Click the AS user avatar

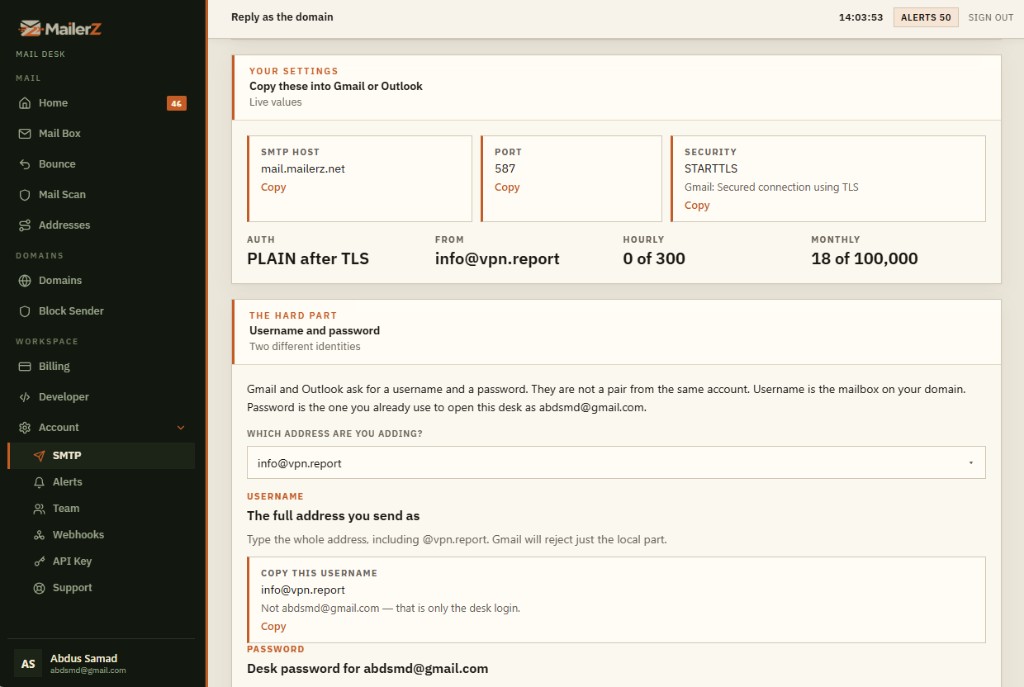[x=28, y=663]
